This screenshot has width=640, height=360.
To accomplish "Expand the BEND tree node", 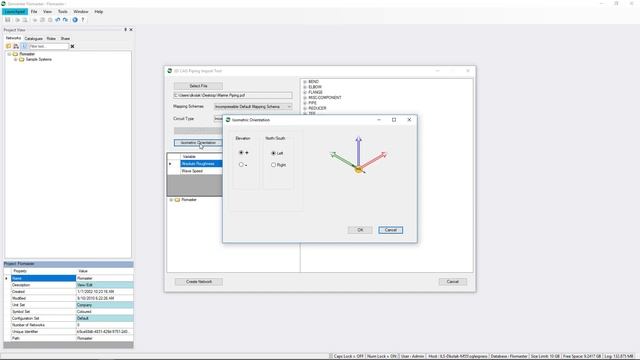I will click(x=305, y=82).
